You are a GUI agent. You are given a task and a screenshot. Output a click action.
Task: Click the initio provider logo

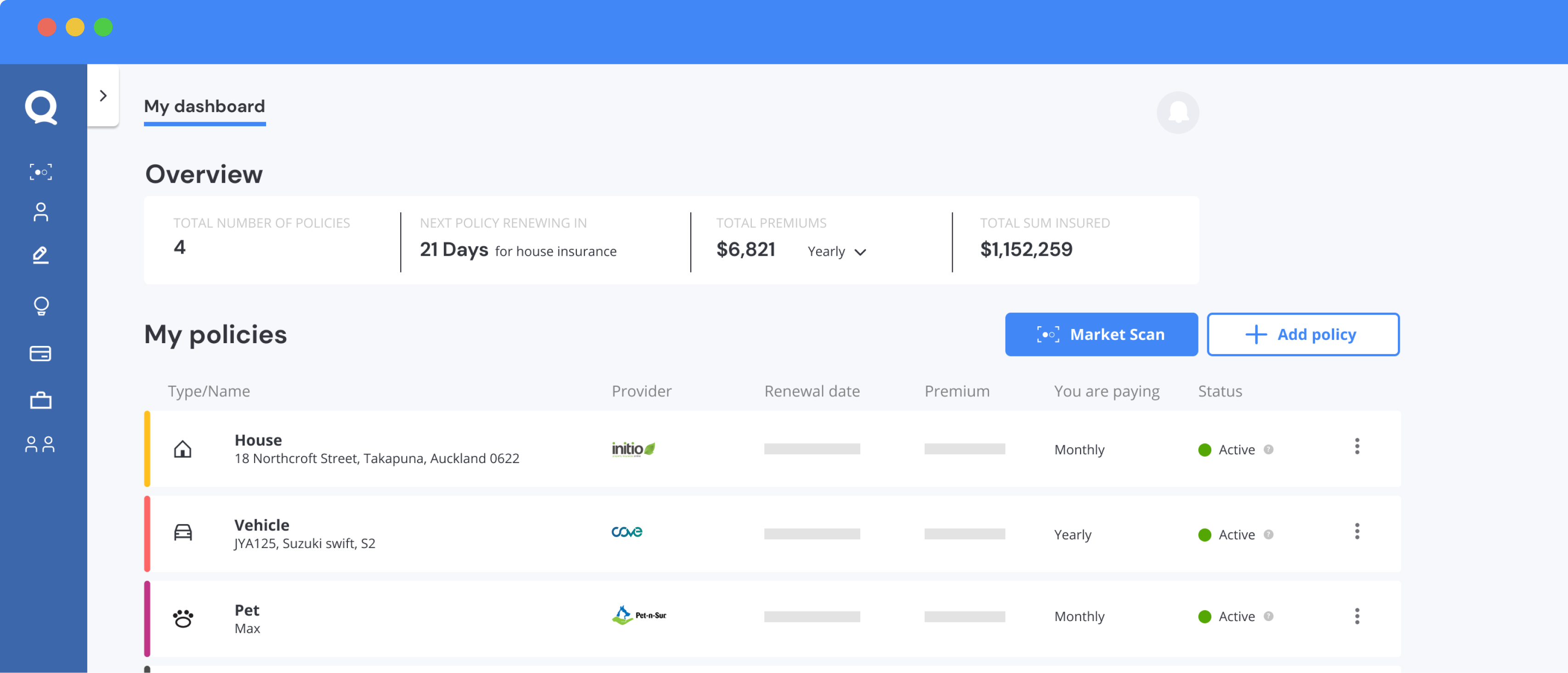[x=633, y=449]
